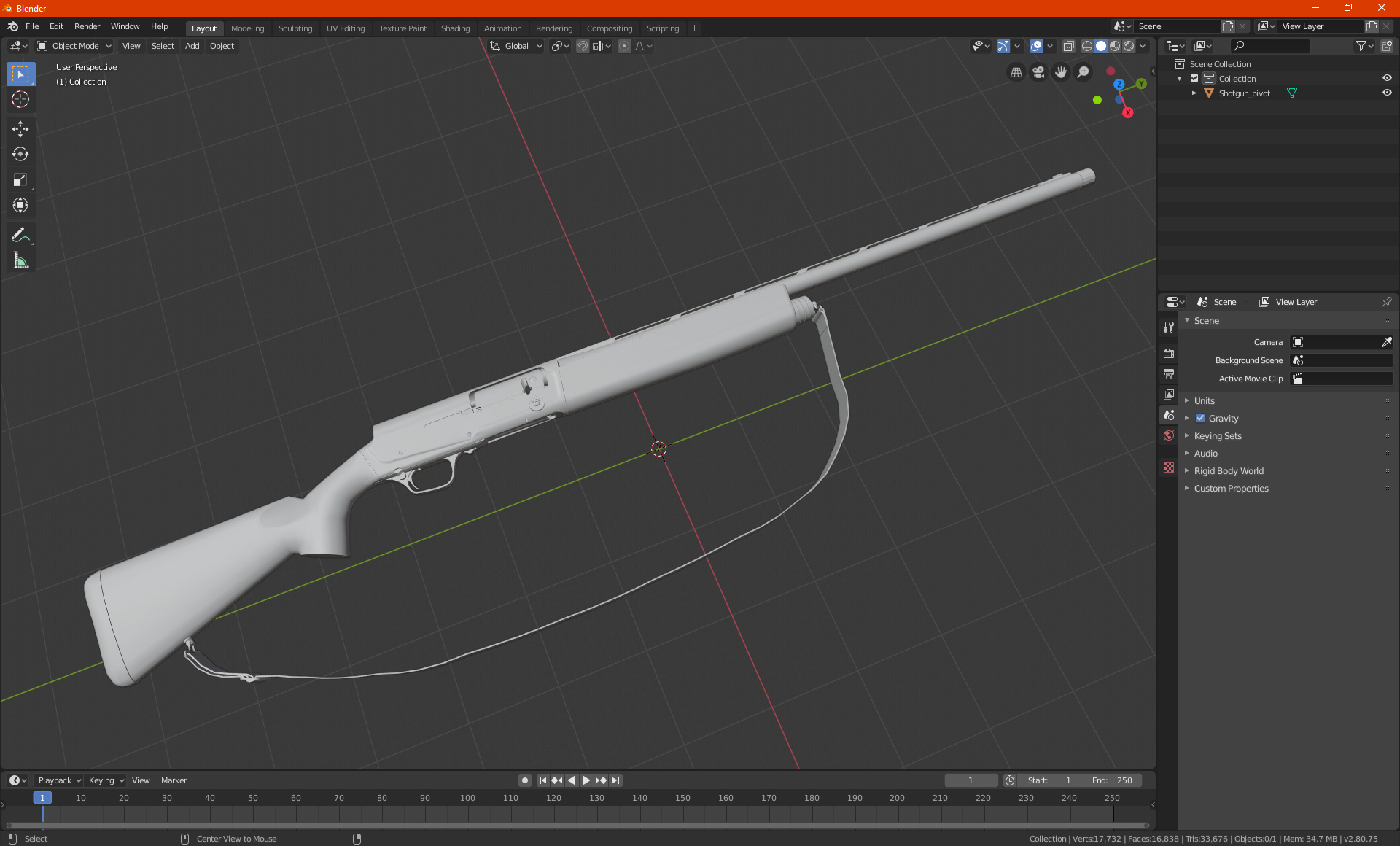Screen dimensions: 1400x846
Task: Click the End frame field
Action: click(x=1112, y=780)
